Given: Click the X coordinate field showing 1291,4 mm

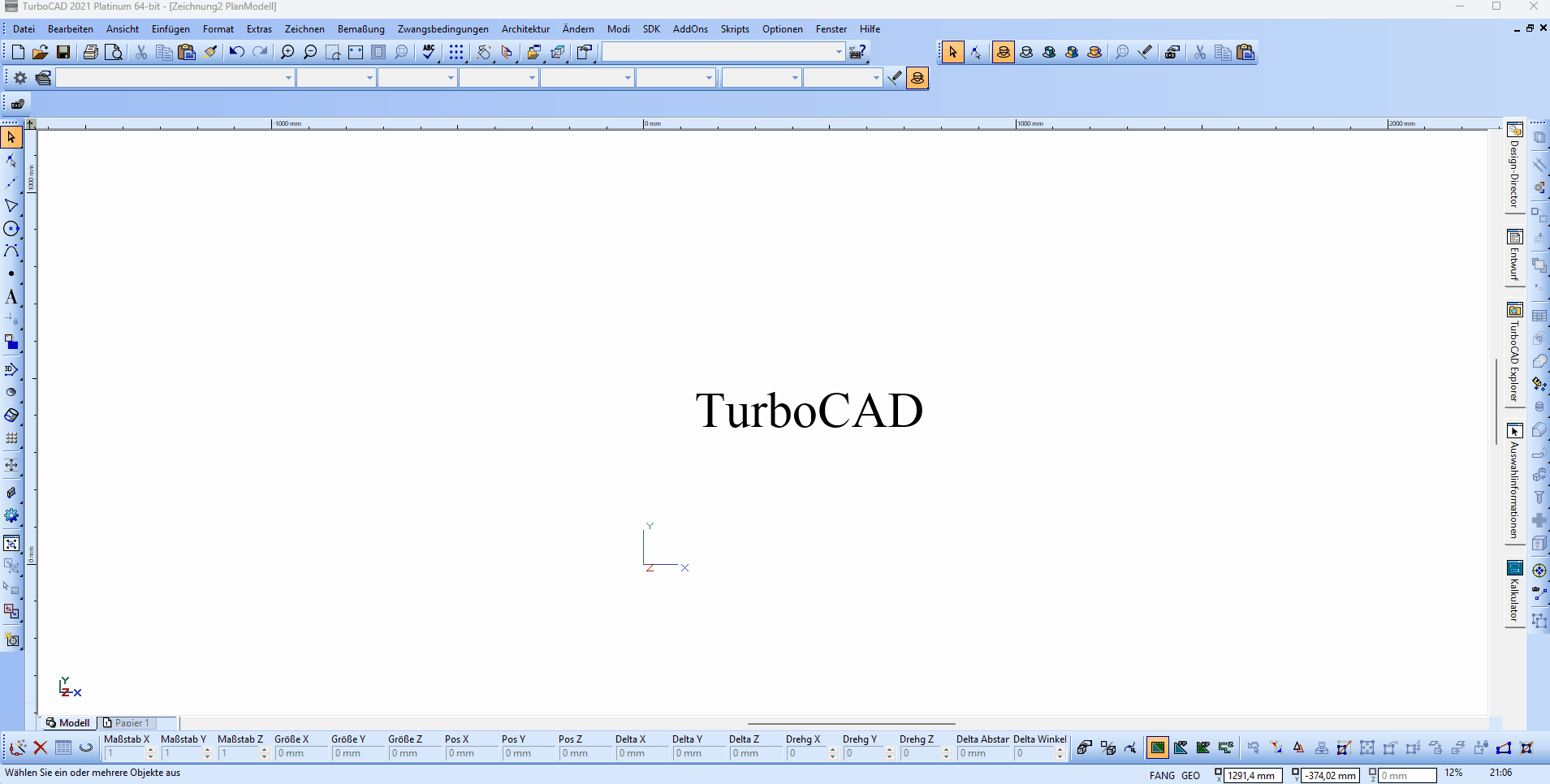Looking at the screenshot, I should pyautogui.click(x=1253, y=775).
